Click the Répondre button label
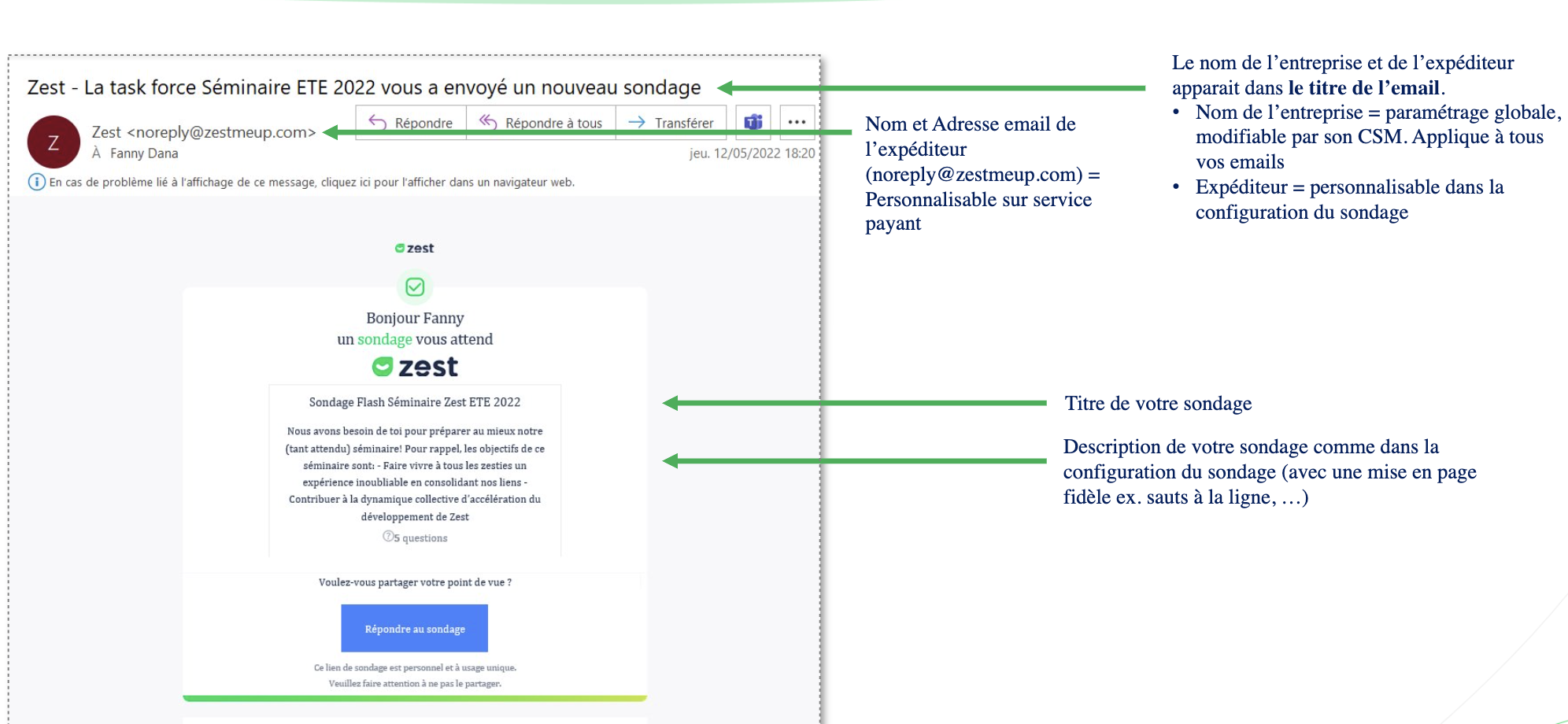 [x=423, y=123]
